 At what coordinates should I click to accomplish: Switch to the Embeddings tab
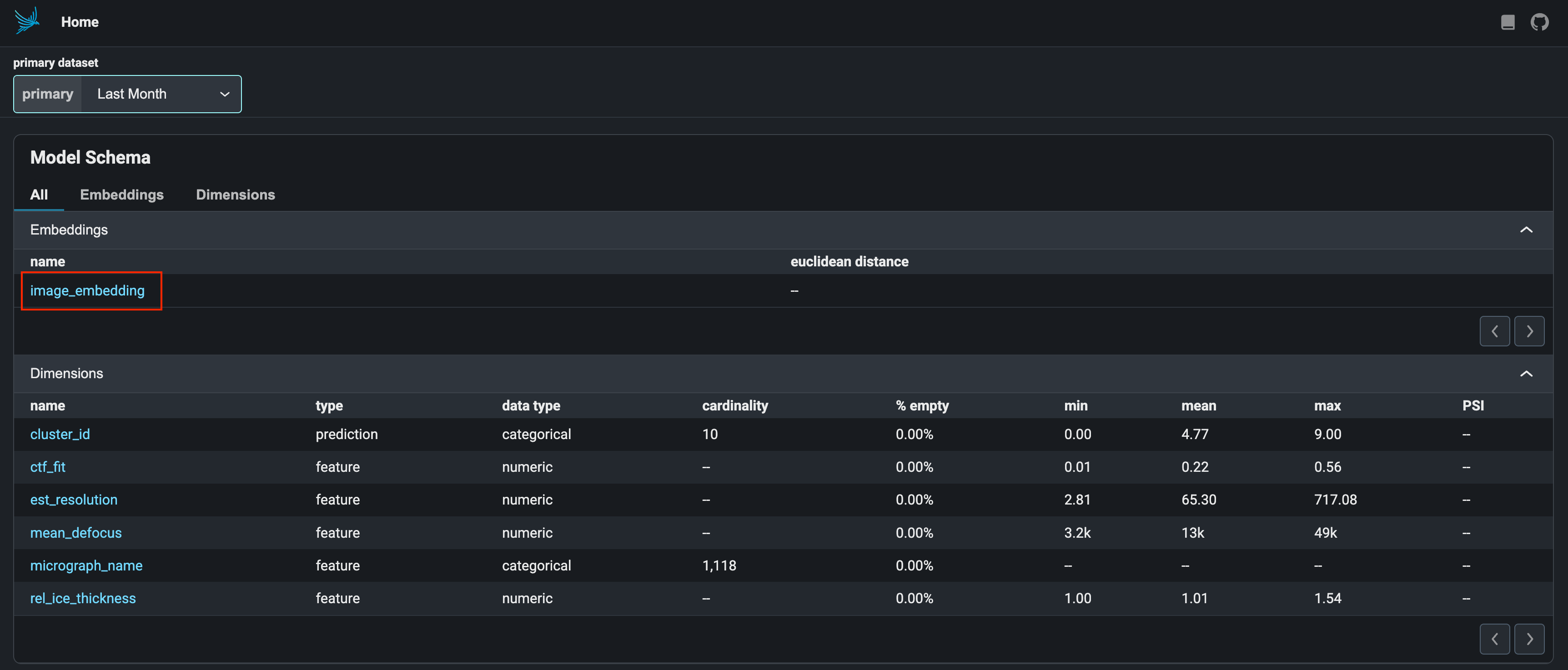(122, 195)
